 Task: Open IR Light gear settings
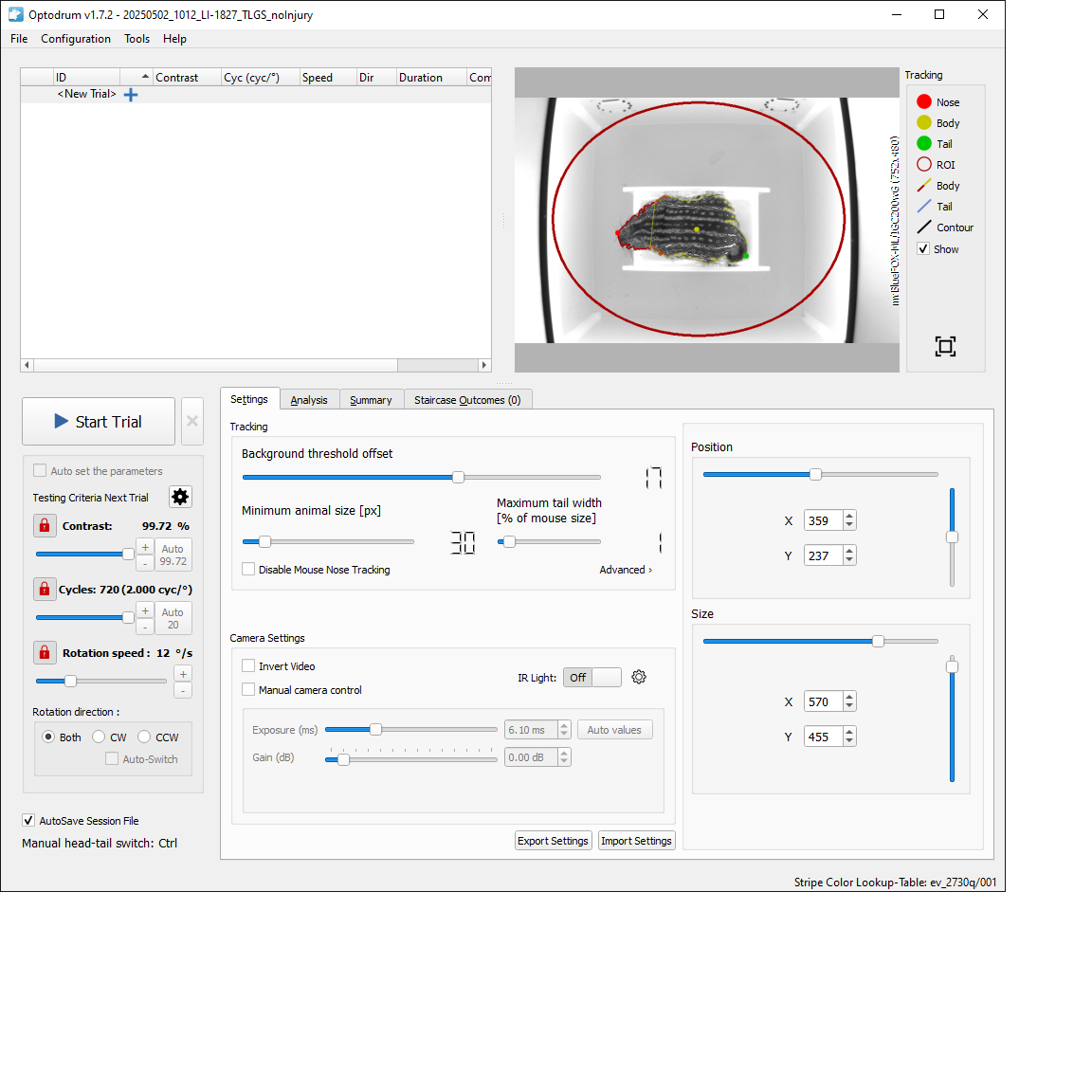click(639, 677)
